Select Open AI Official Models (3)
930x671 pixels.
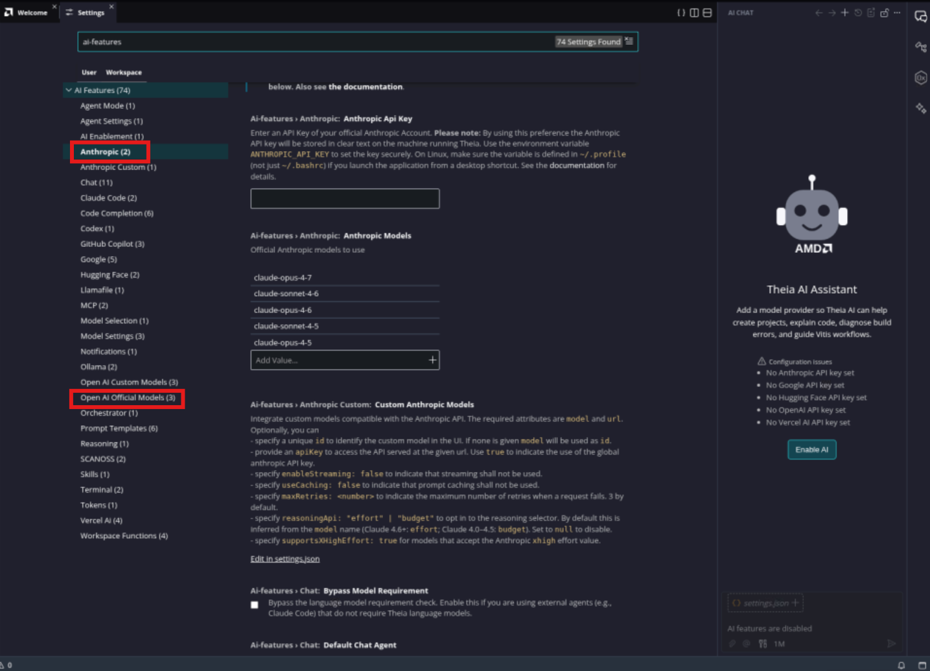click(x=128, y=397)
